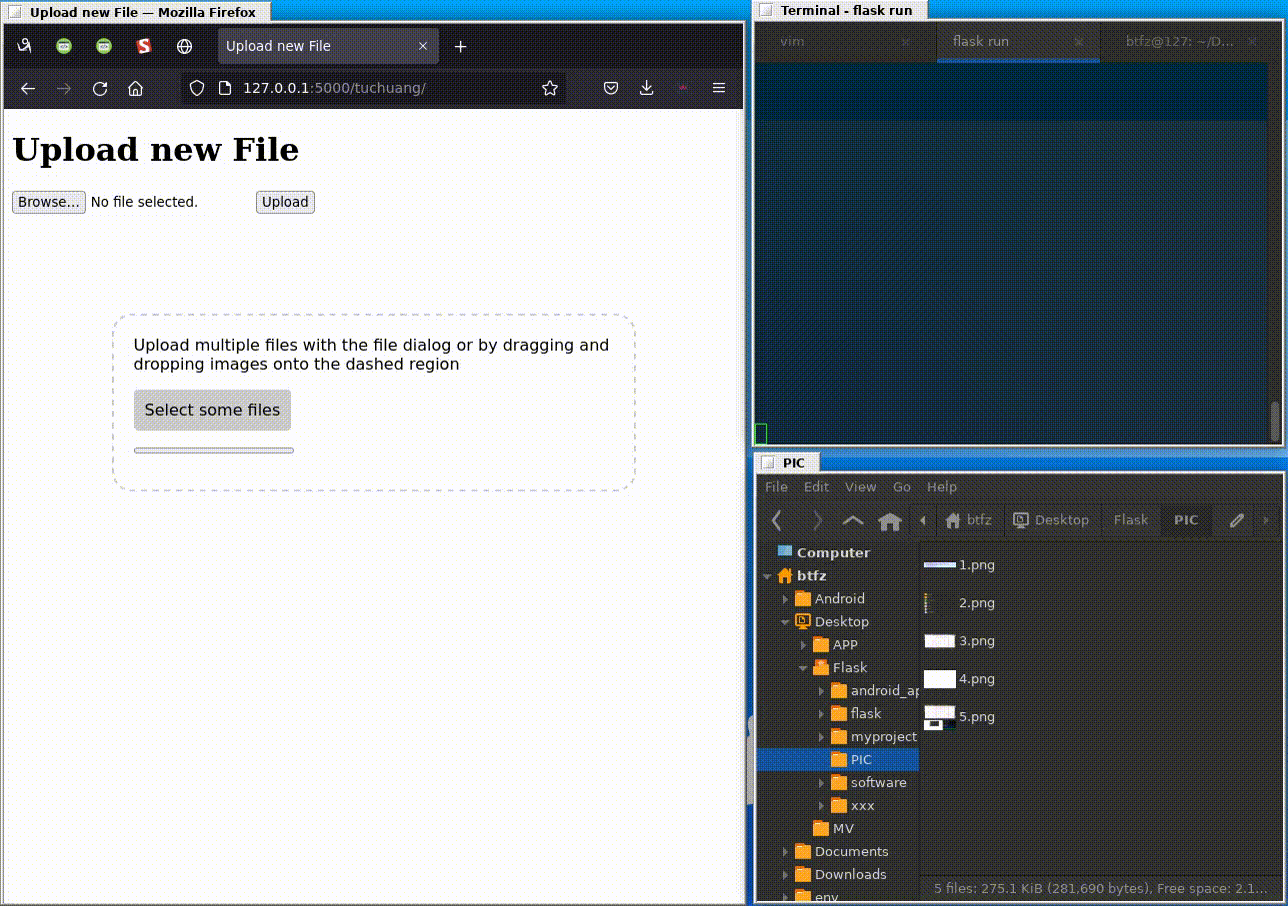The width and height of the screenshot is (1288, 906).
Task: Select the globe pinned tab
Action: tap(184, 46)
